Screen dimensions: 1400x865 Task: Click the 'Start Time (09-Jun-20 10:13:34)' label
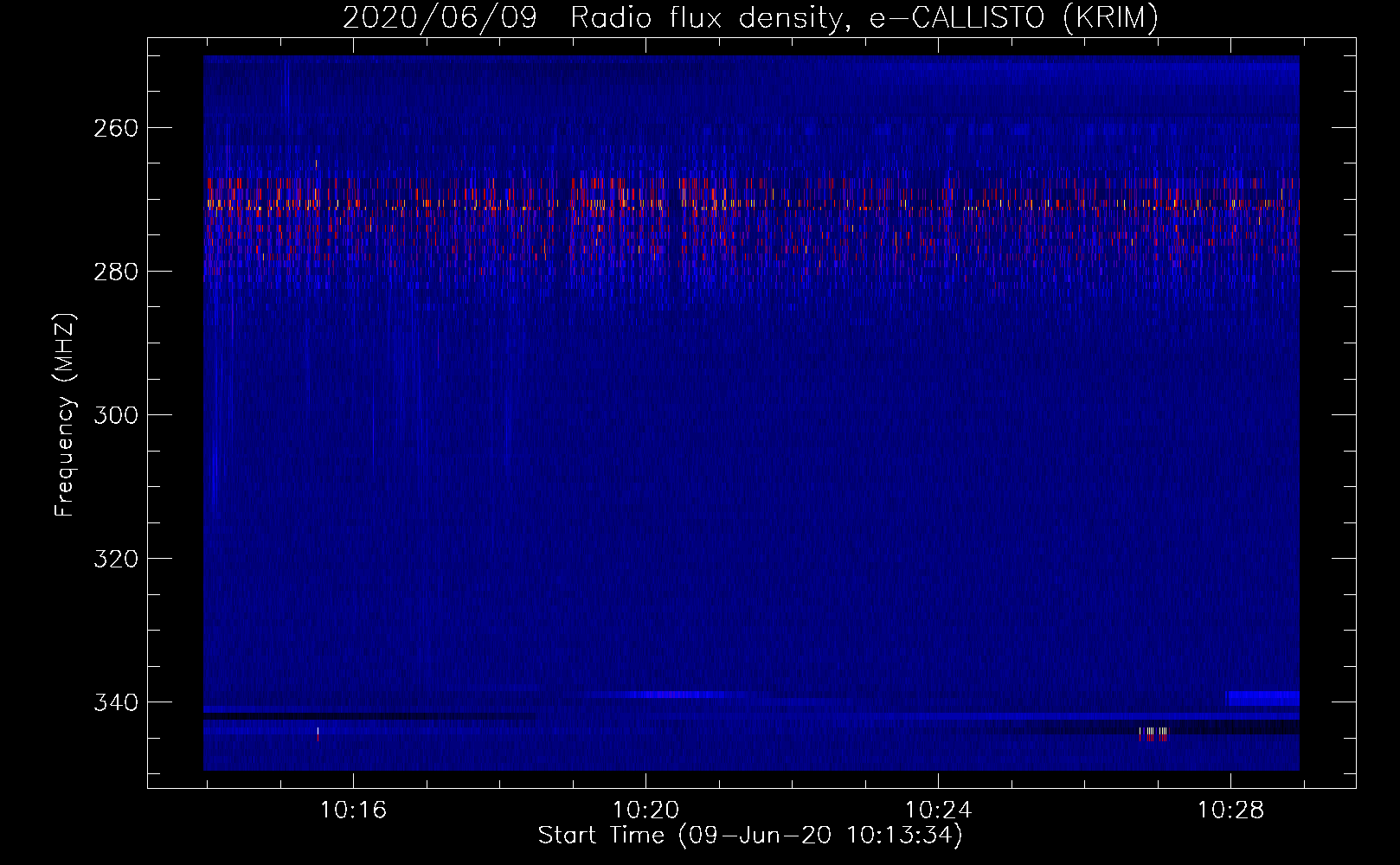coord(750,836)
